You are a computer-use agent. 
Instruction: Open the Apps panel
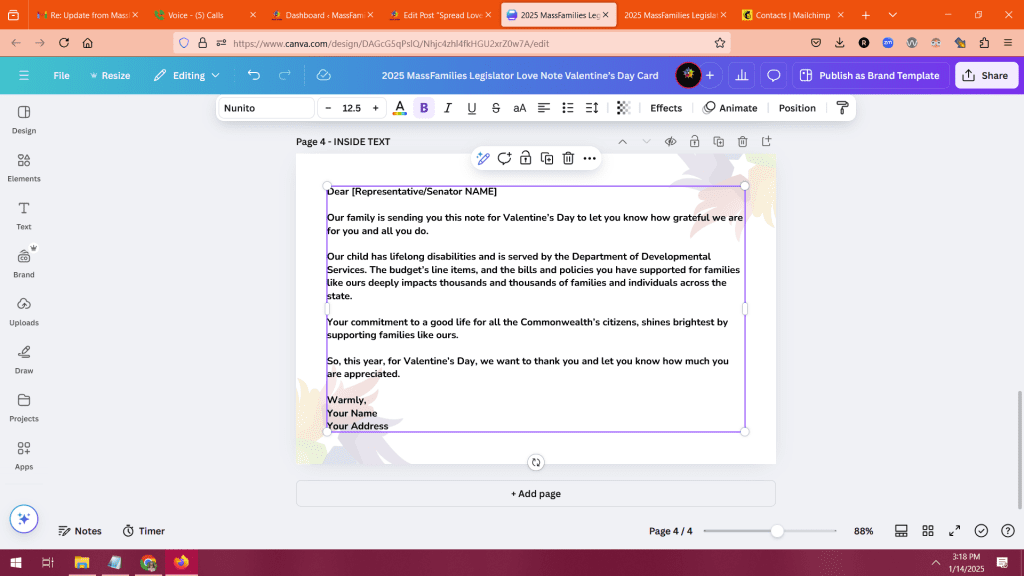24,456
